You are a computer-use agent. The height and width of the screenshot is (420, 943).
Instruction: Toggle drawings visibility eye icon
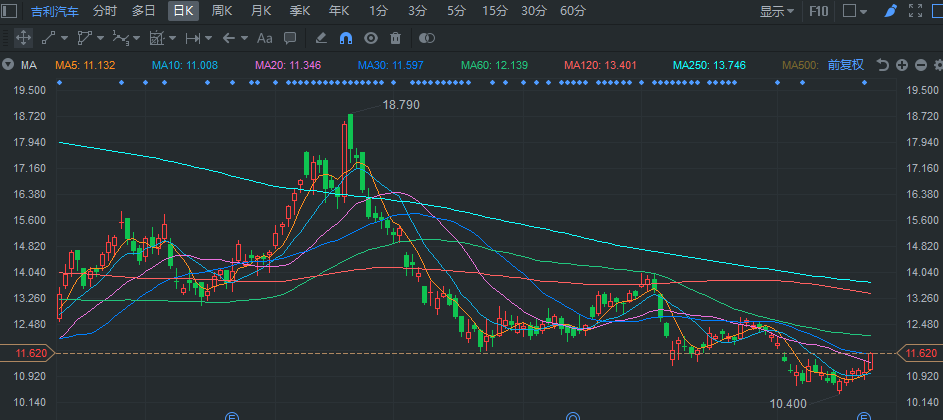[x=370, y=38]
